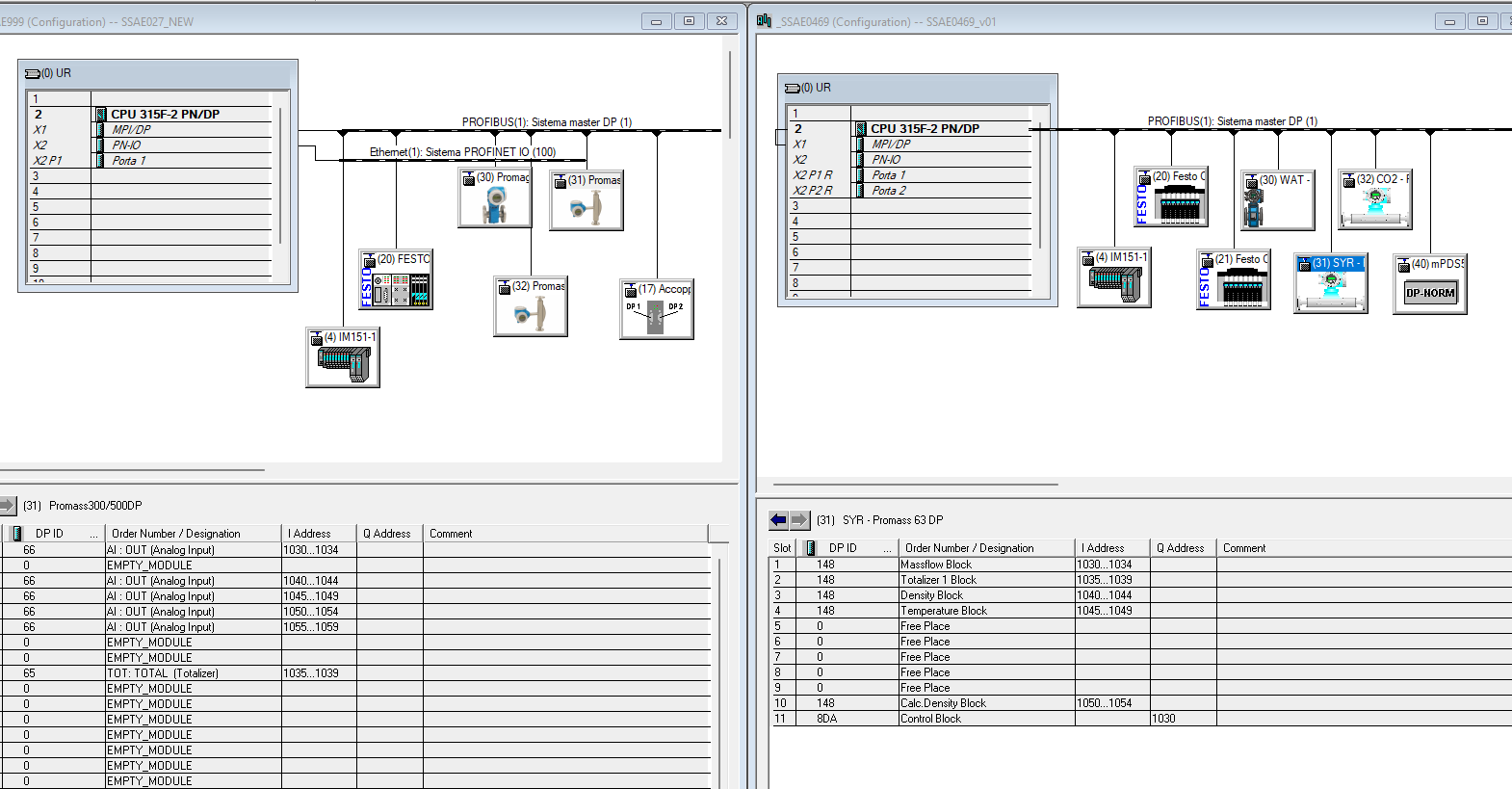The image size is (1512, 789).
Task: Click the forward arrow in left detail pane
Action: coord(8,505)
